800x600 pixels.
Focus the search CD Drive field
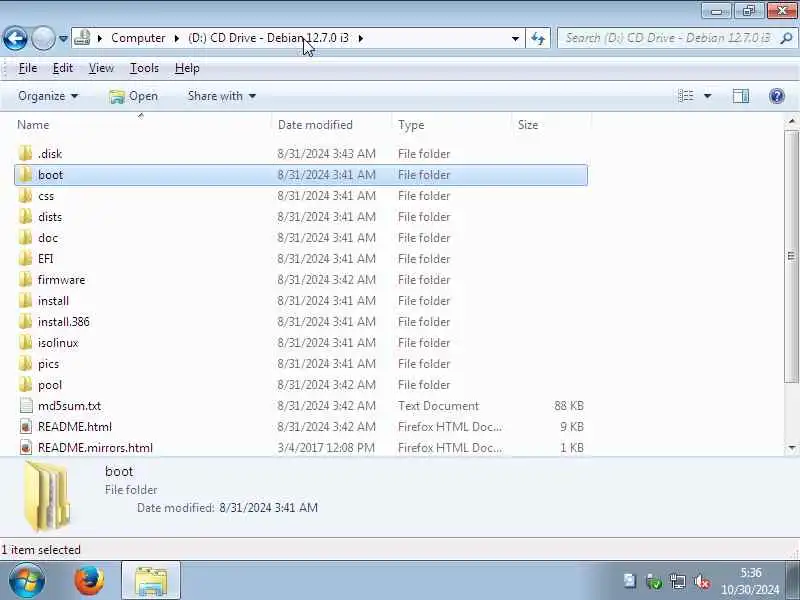(x=667, y=38)
